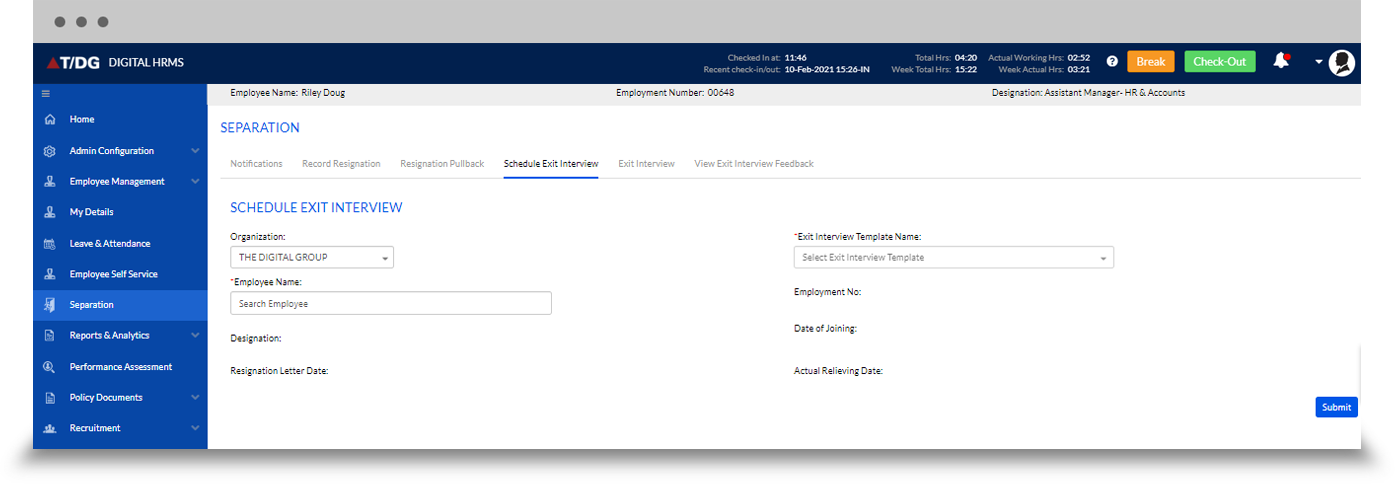Click the Checked In at 11:46 text
This screenshot has height=484, width=1395.
(767, 58)
